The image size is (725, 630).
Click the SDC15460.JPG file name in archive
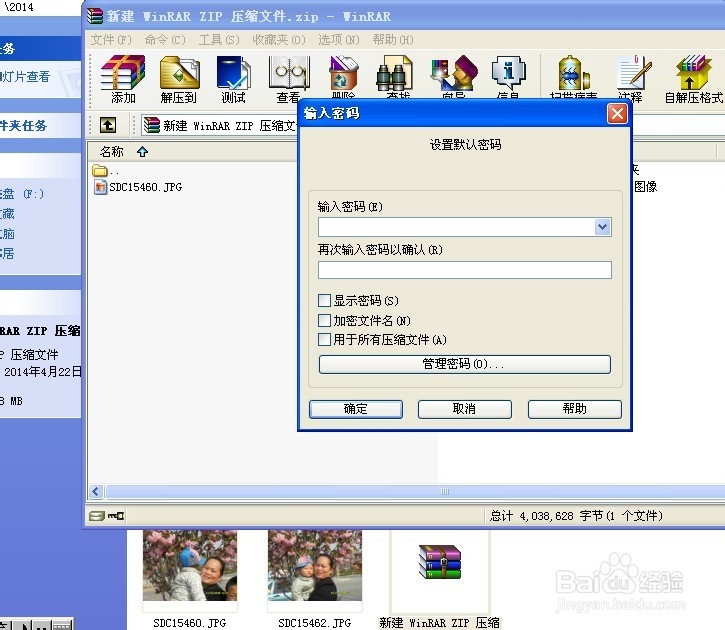point(146,187)
